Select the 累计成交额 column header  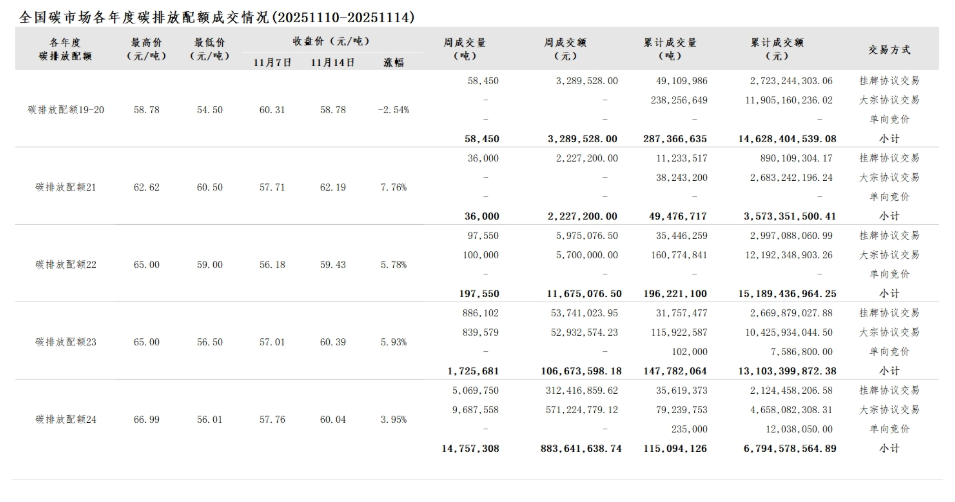776,49
